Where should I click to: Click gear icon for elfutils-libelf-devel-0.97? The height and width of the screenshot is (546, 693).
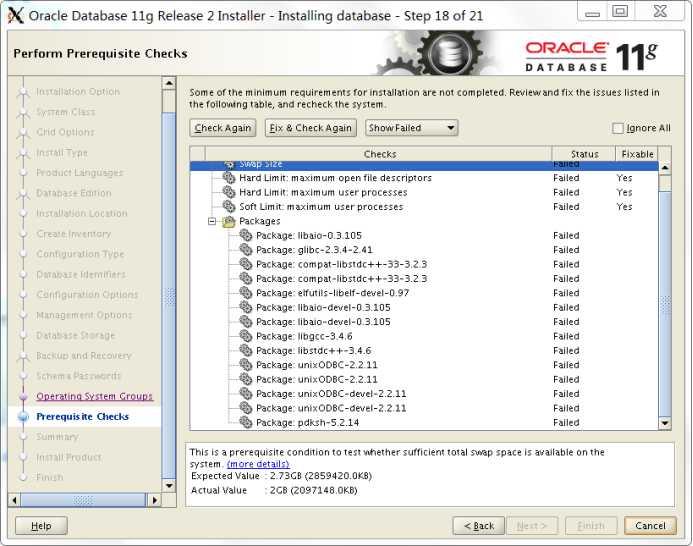(x=246, y=293)
